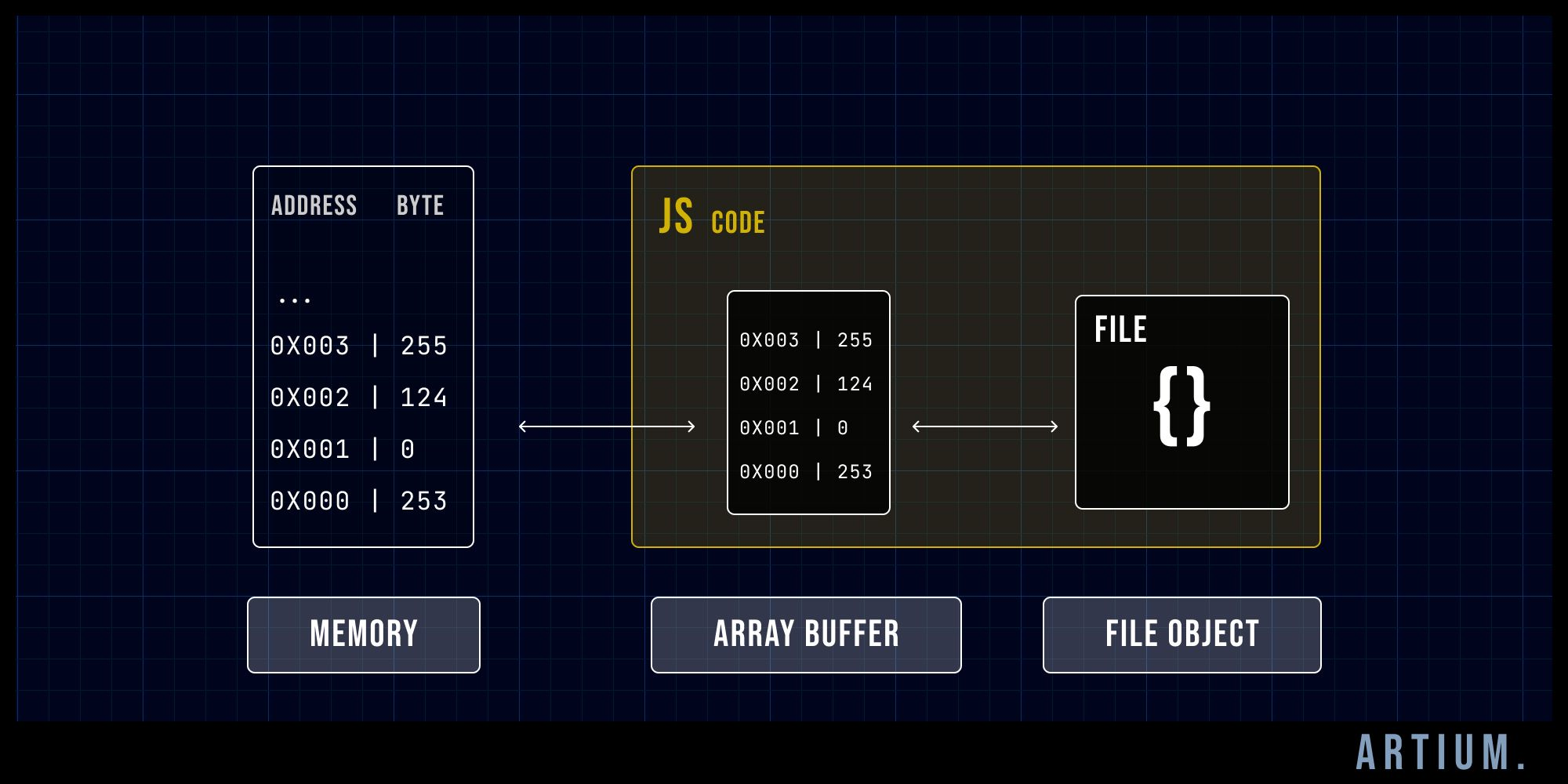
Task: Click the BYTE column header
Action: 421,205
